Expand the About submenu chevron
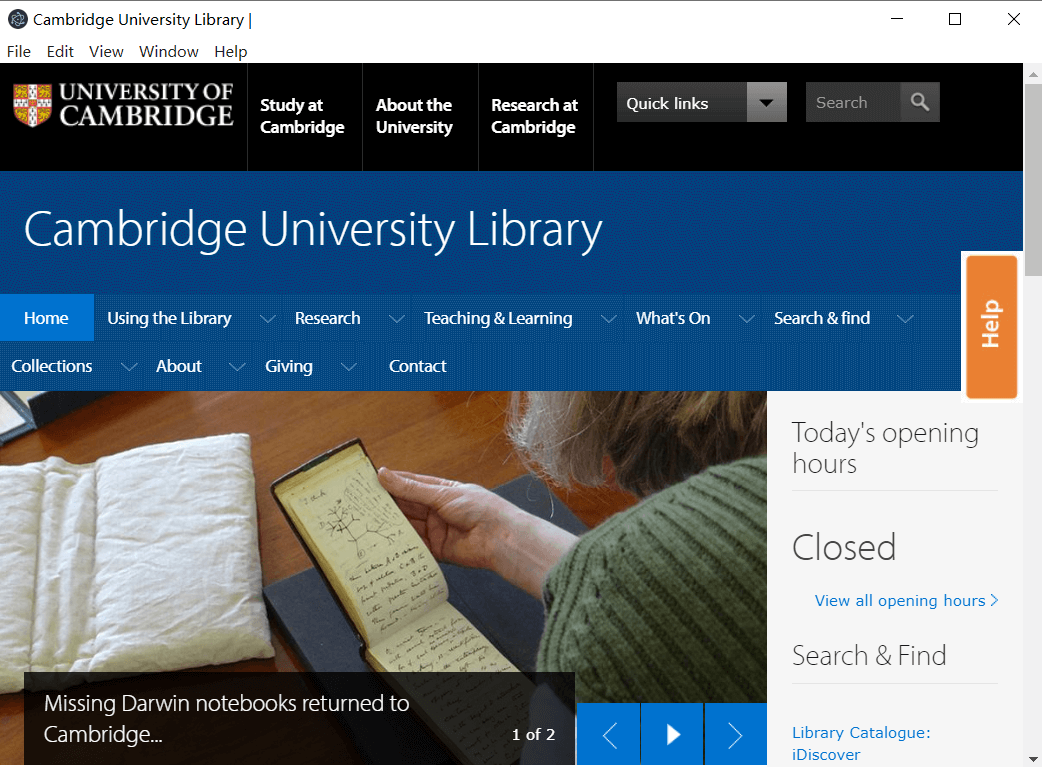 pyautogui.click(x=237, y=367)
